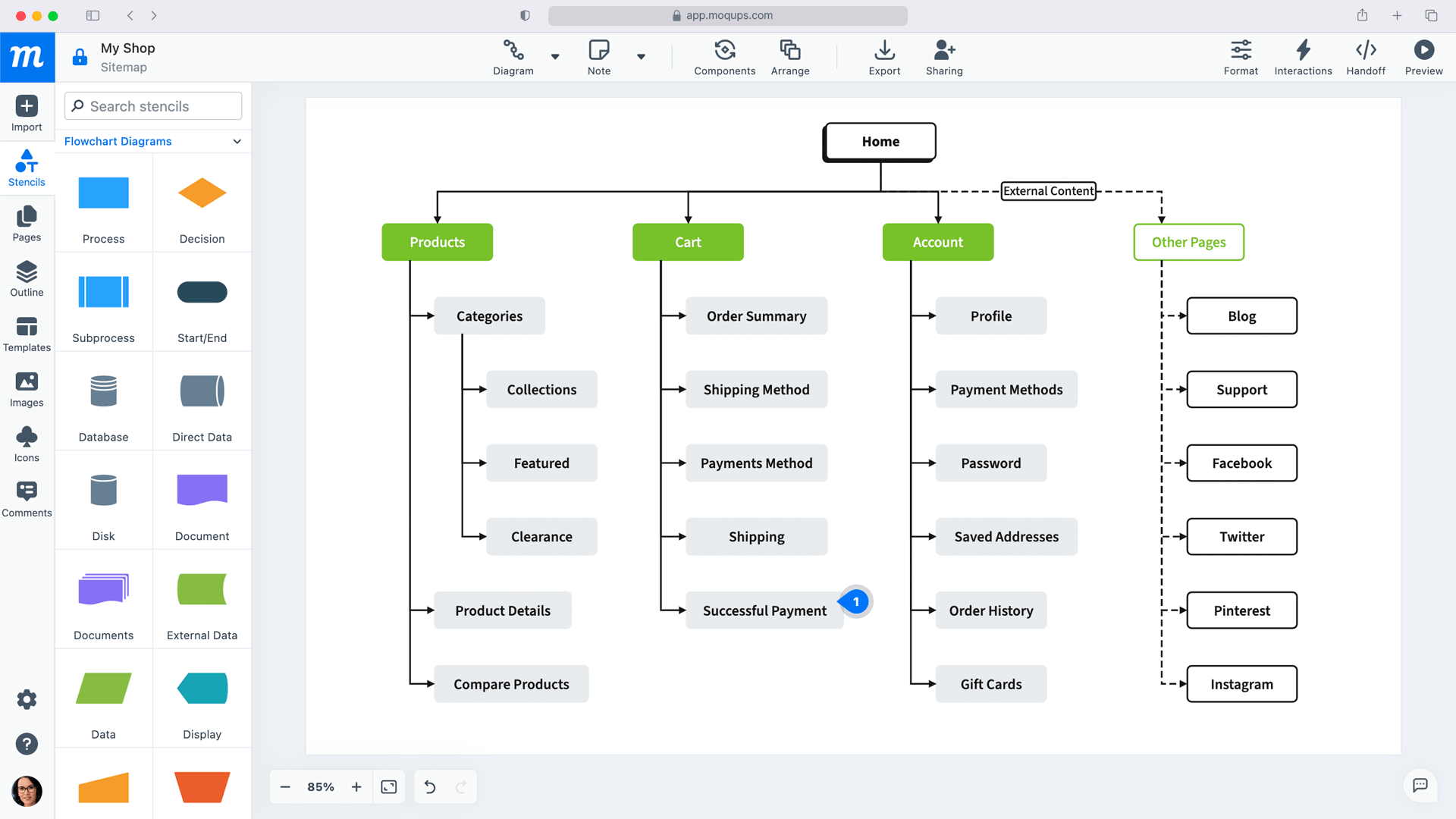
Task: Open the Components panel
Action: [724, 57]
